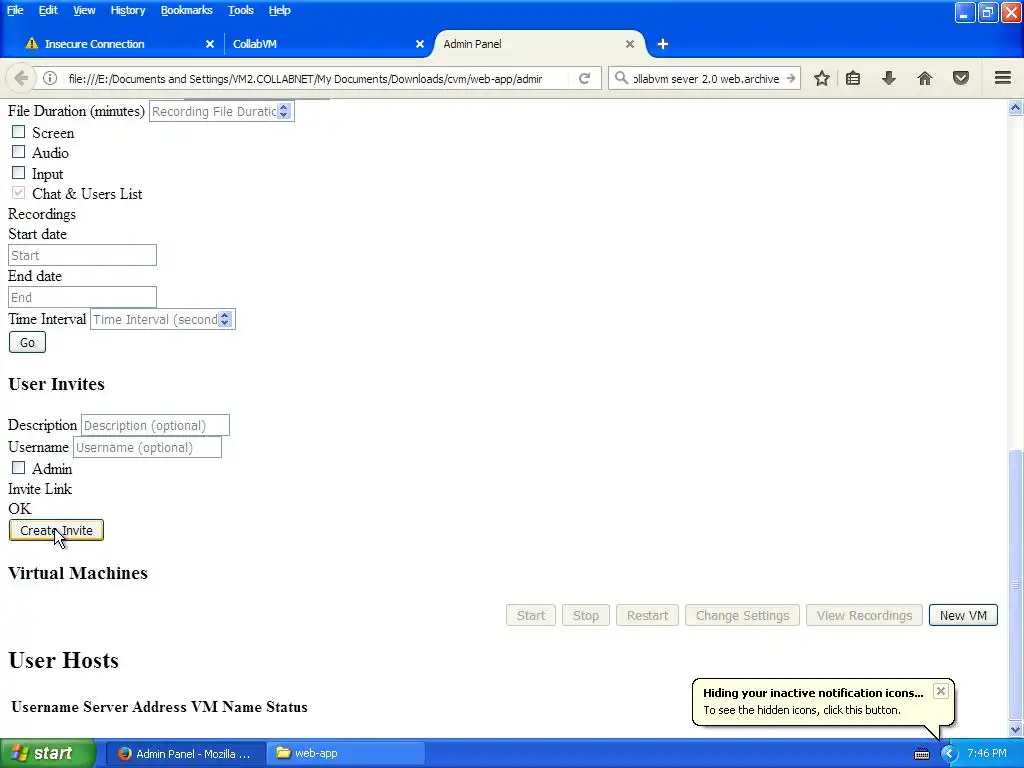Screen dimensions: 1024x768
Task: Close the Insecure Connection tab
Action: tap(210, 44)
